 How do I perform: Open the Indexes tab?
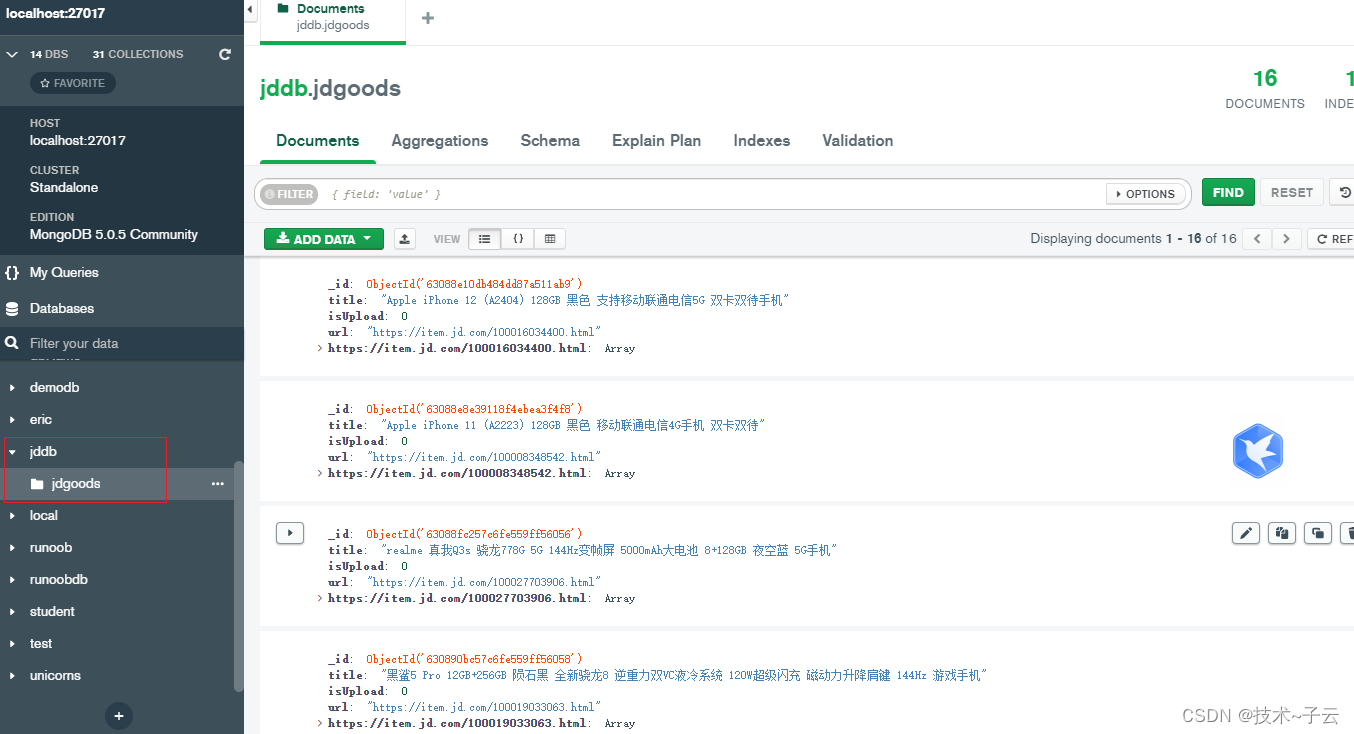[762, 141]
